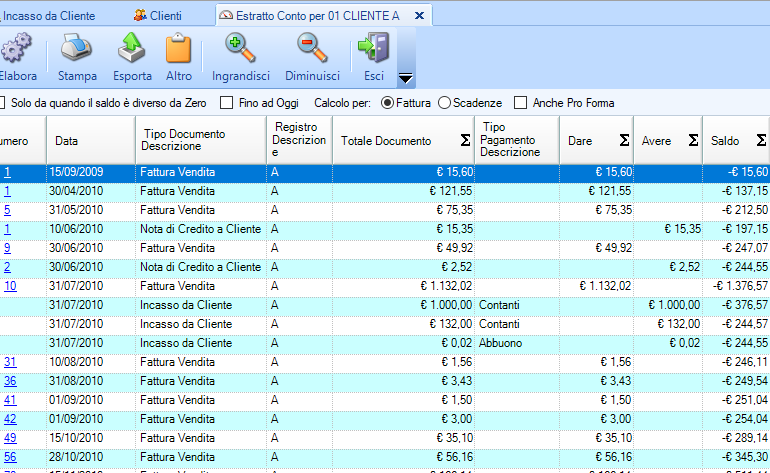770x473 pixels.
Task: Zoom out with Diminuisci magnifier
Action: tap(312, 48)
